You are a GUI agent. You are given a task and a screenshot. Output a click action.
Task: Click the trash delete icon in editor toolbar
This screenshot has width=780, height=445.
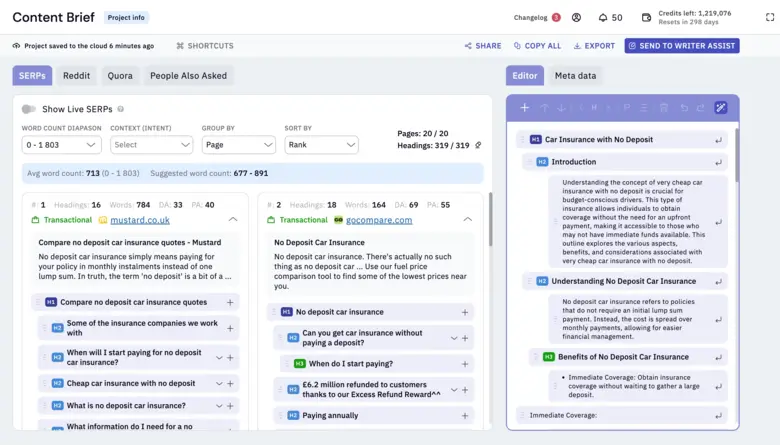(x=665, y=108)
